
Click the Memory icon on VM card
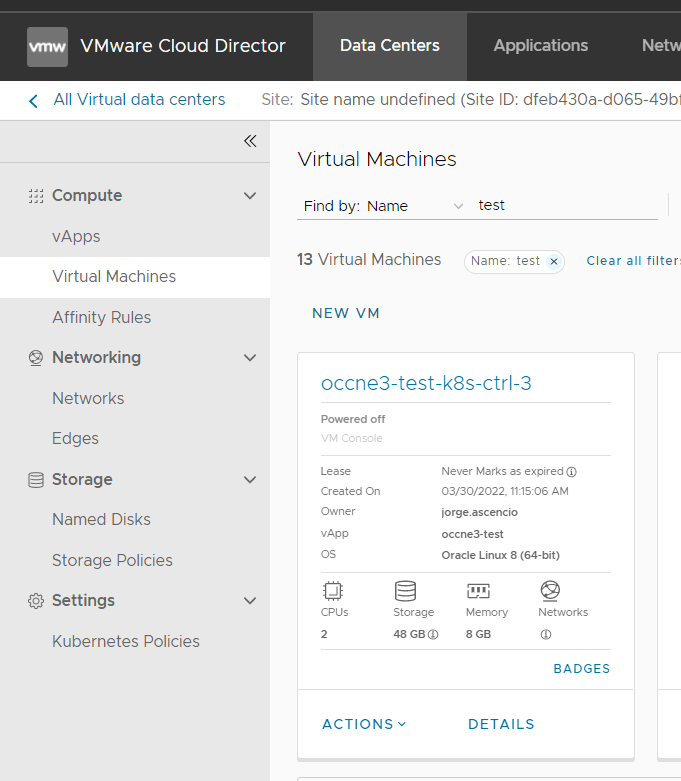coord(478,591)
